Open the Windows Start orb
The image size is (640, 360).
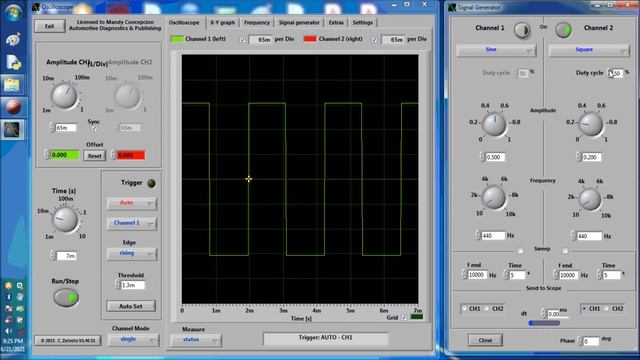coord(13,13)
